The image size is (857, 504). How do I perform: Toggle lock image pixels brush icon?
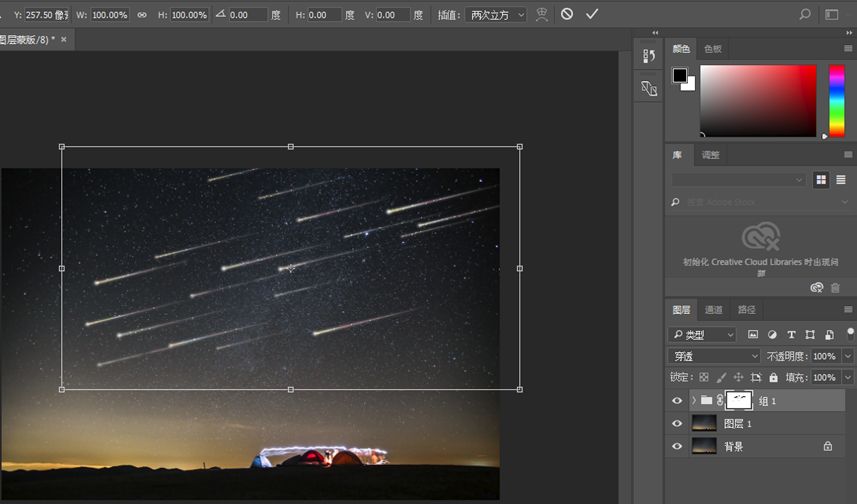click(x=721, y=377)
